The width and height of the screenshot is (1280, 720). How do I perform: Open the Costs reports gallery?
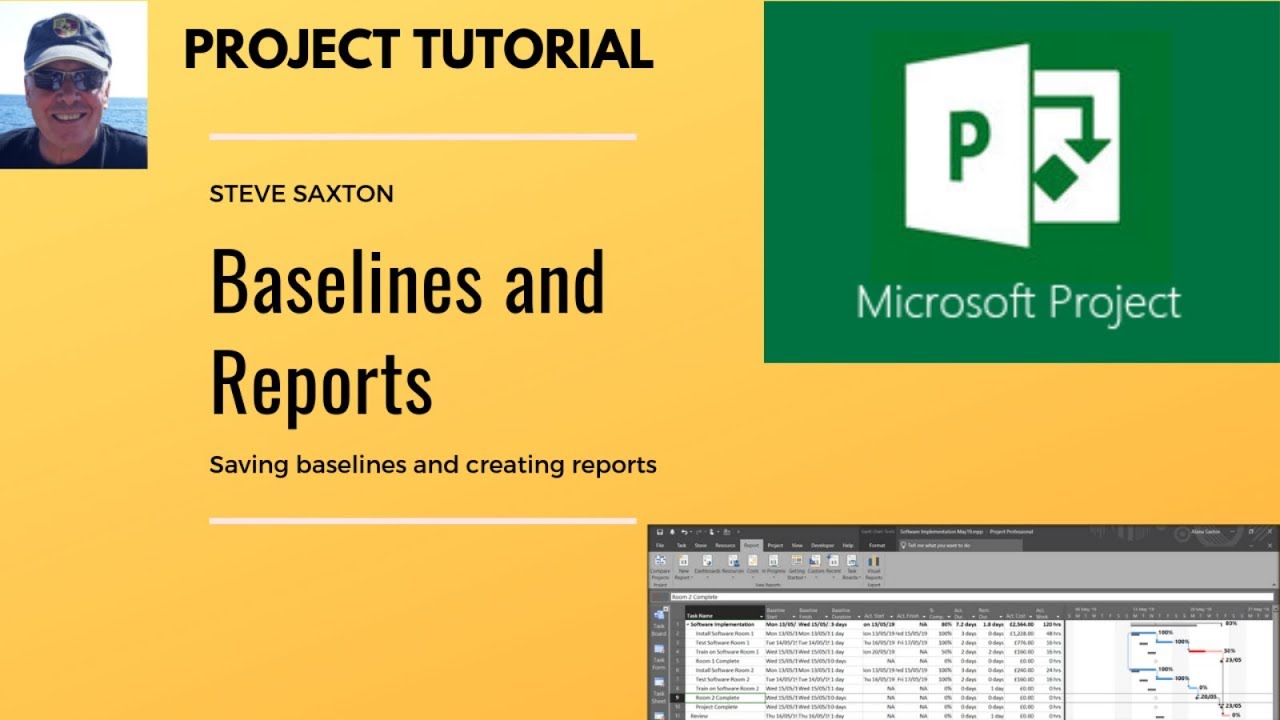[x=753, y=566]
